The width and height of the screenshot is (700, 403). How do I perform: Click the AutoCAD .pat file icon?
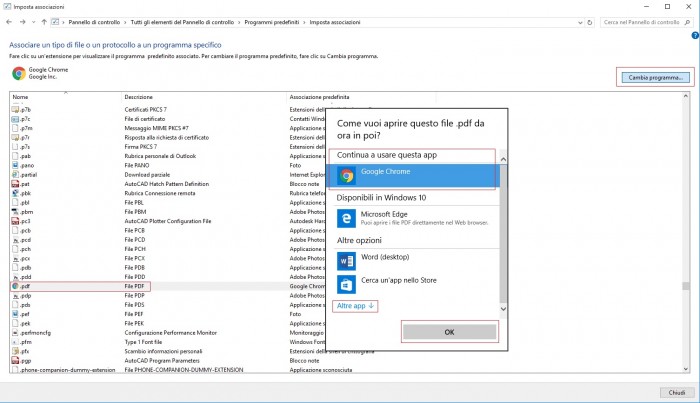(15, 184)
